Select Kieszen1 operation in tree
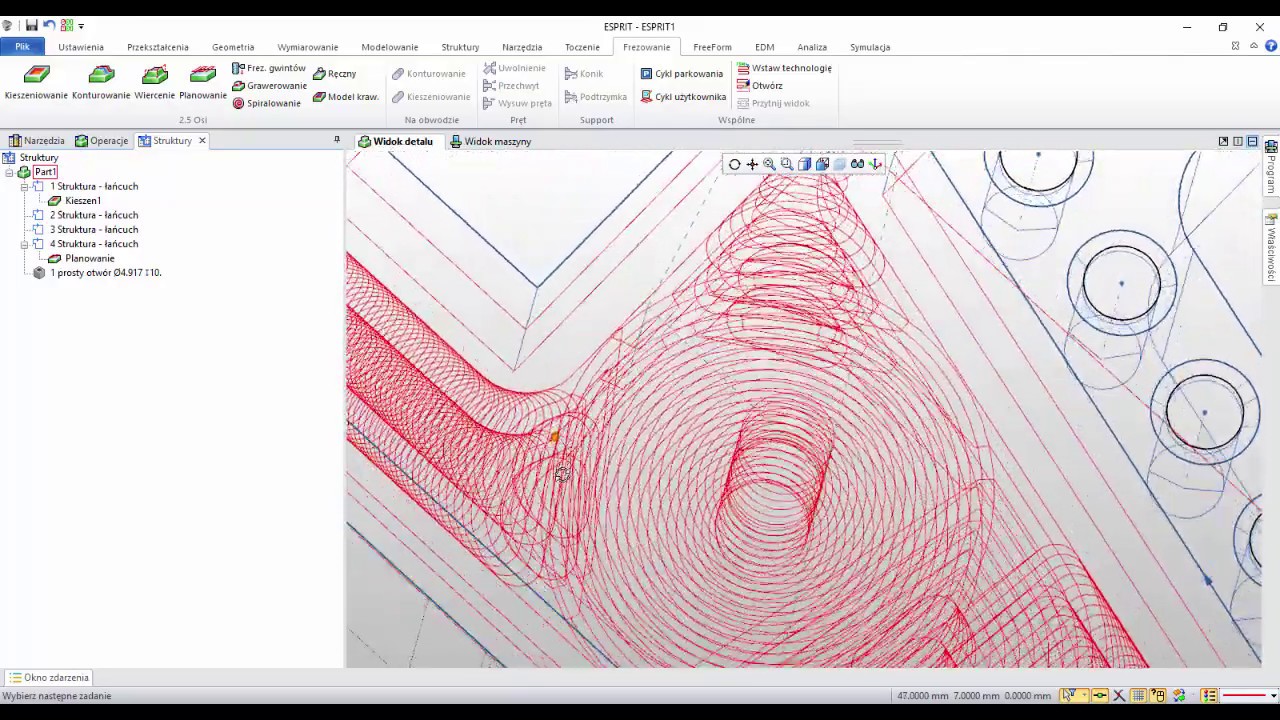Viewport: 1280px width, 720px height. click(x=83, y=201)
